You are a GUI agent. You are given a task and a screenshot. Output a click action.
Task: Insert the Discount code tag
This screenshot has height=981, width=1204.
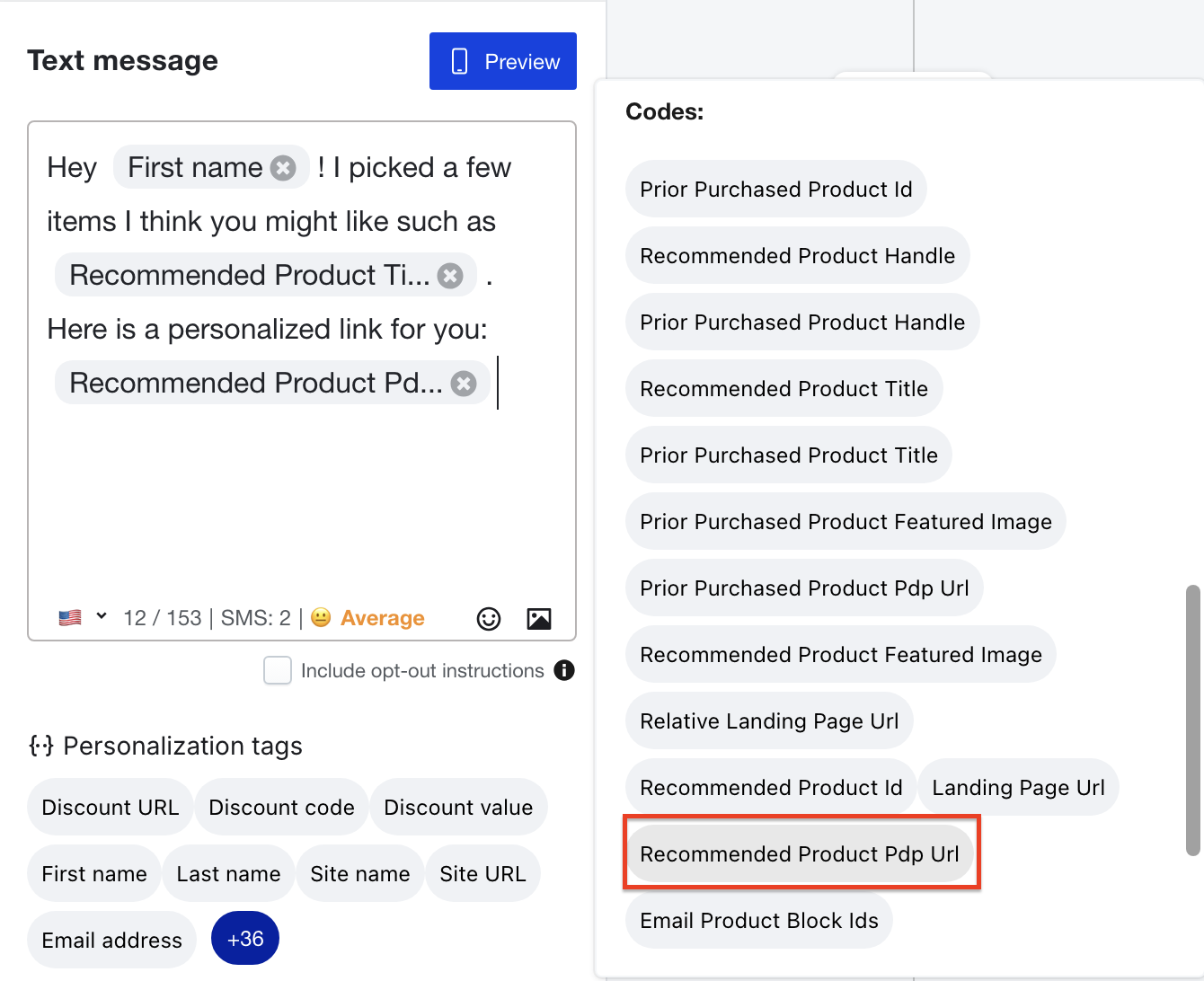pyautogui.click(x=281, y=808)
